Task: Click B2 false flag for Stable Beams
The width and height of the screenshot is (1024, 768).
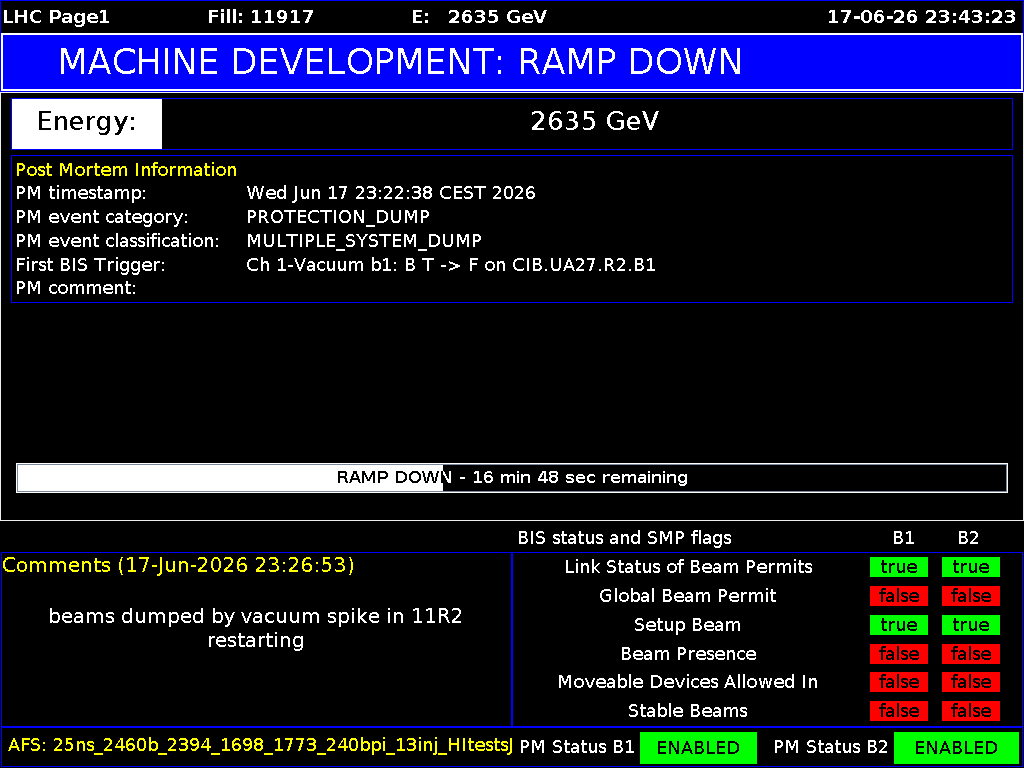Action: 970,711
